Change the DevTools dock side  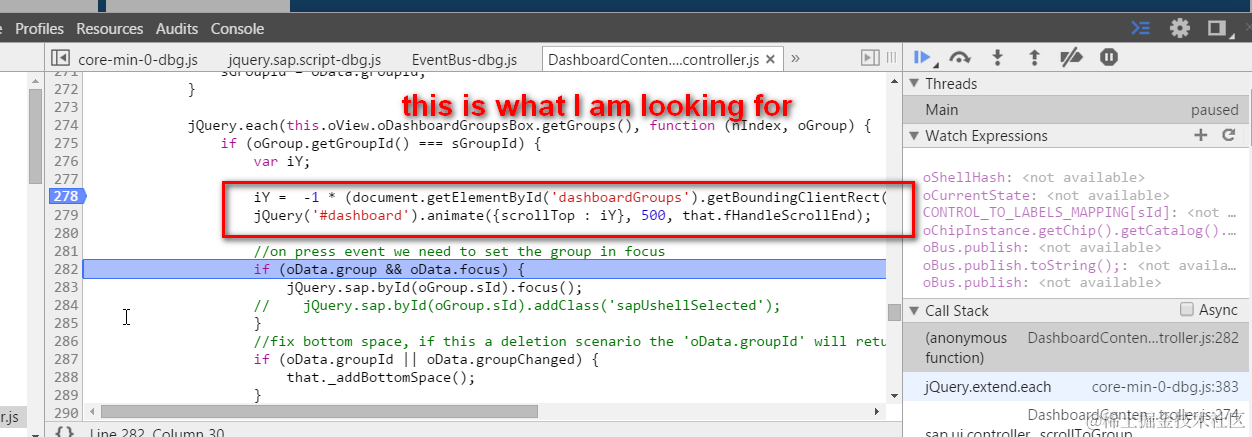click(x=1217, y=28)
